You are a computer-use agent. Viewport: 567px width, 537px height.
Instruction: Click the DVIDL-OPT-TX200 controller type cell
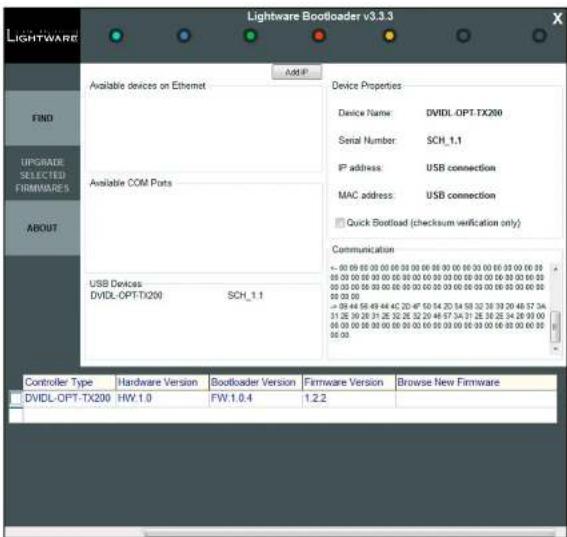(x=69, y=399)
